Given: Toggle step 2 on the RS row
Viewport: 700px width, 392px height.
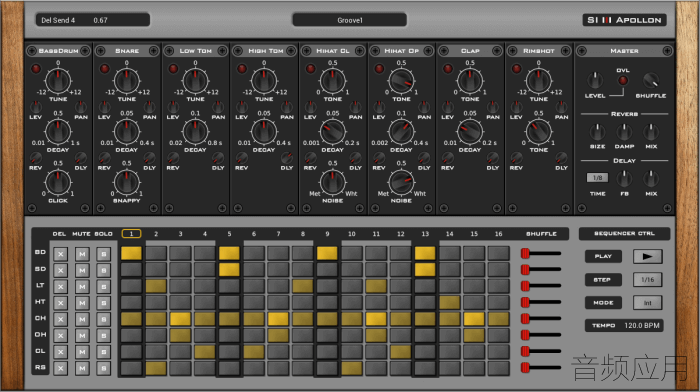Looking at the screenshot, I should click(x=156, y=368).
